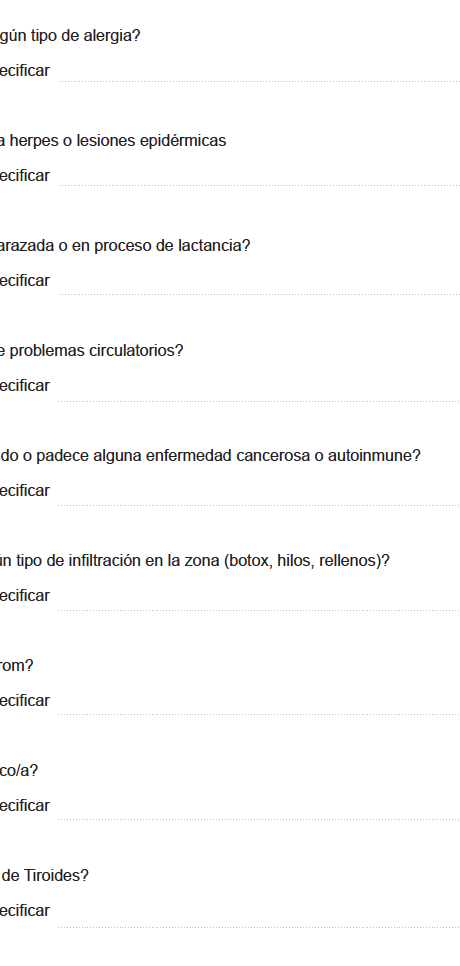Screen dimensions: 460x966
Task: Click the specify field under the question ending in "co/a?"
Action: pos(259,806)
